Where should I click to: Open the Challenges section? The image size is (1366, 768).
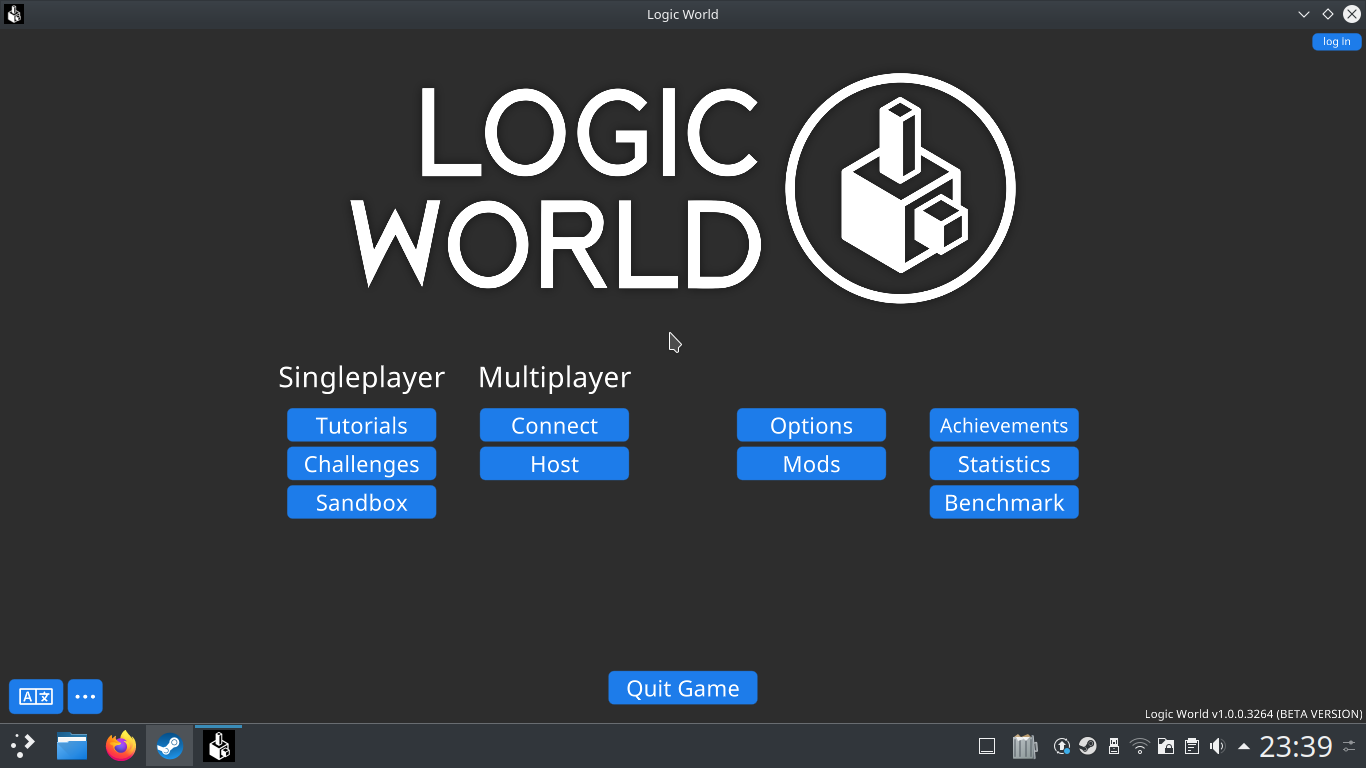point(361,464)
